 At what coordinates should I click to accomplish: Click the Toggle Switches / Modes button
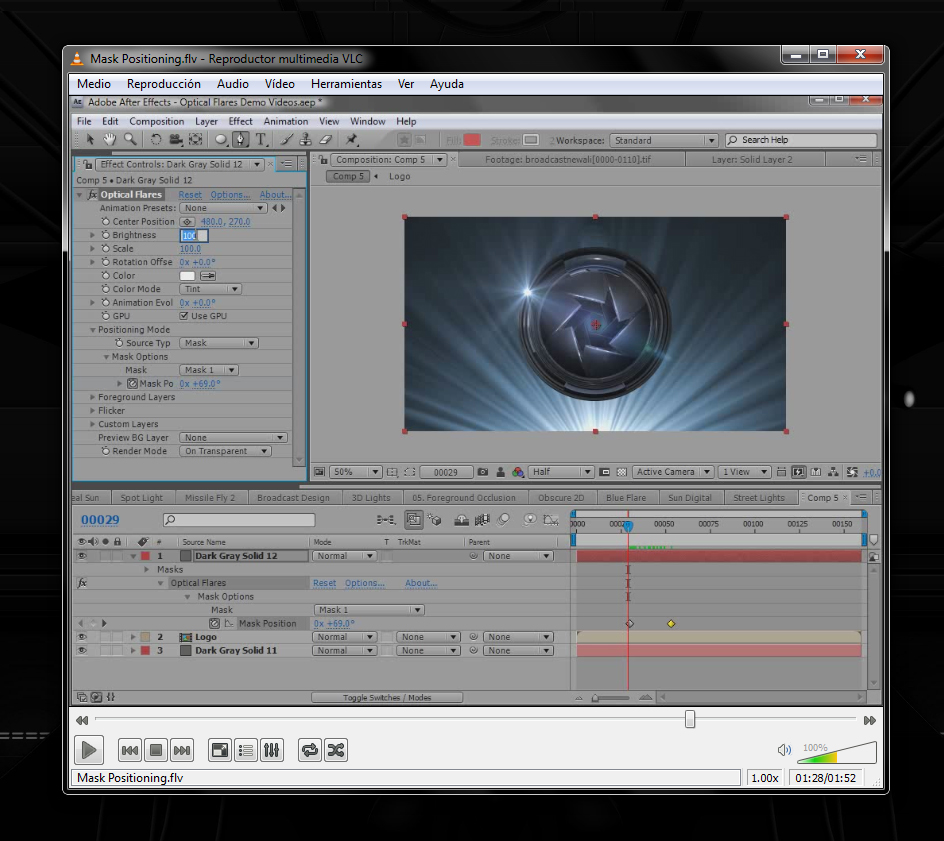click(x=387, y=698)
